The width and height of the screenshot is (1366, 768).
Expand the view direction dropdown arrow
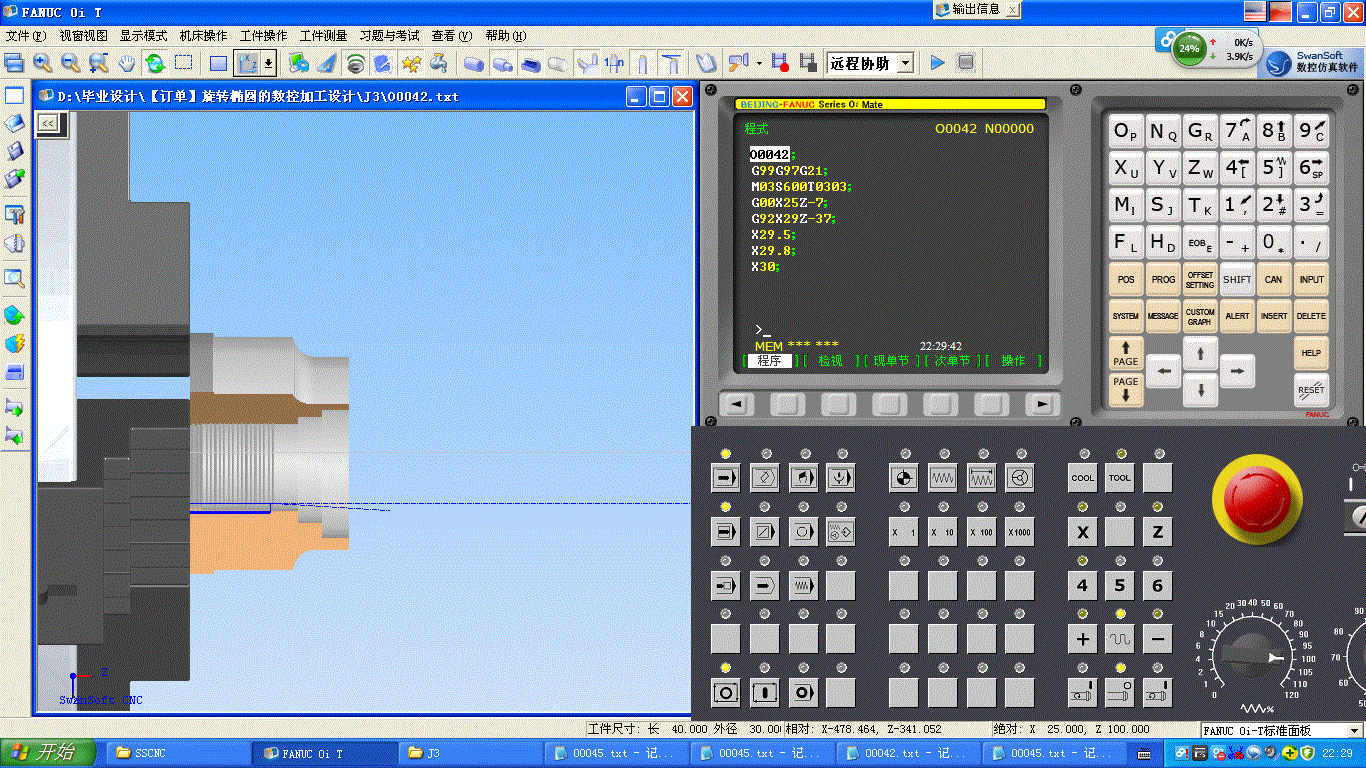click(268, 63)
